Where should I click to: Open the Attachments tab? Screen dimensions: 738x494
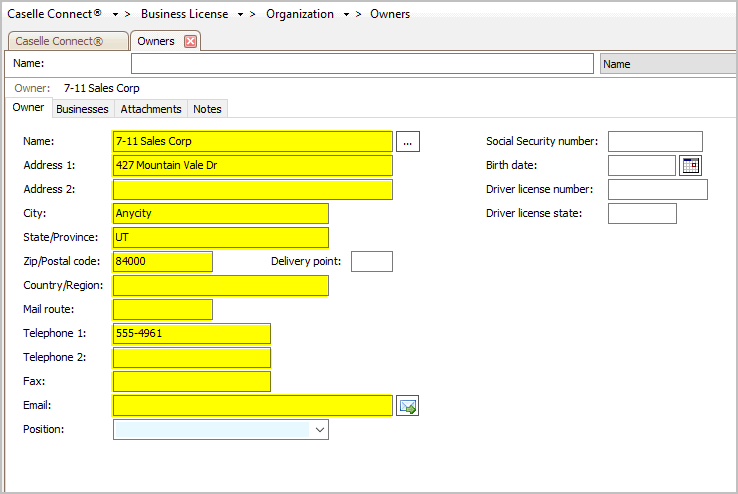tap(151, 109)
